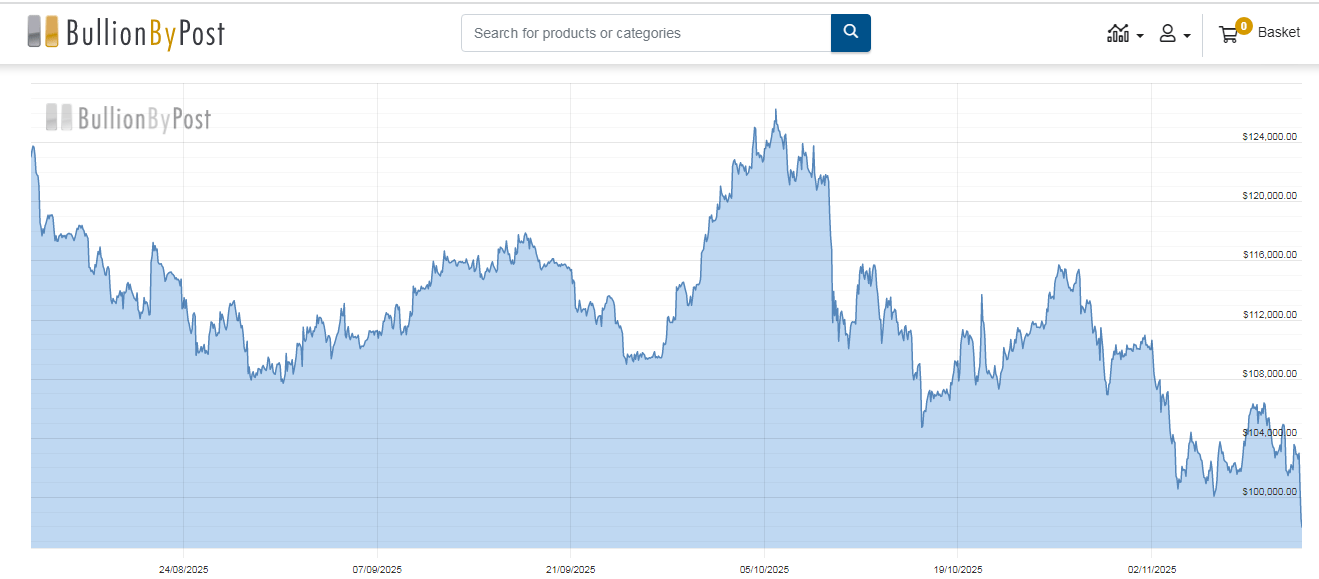Click the user account icon
The width and height of the screenshot is (1319, 579).
1167,34
